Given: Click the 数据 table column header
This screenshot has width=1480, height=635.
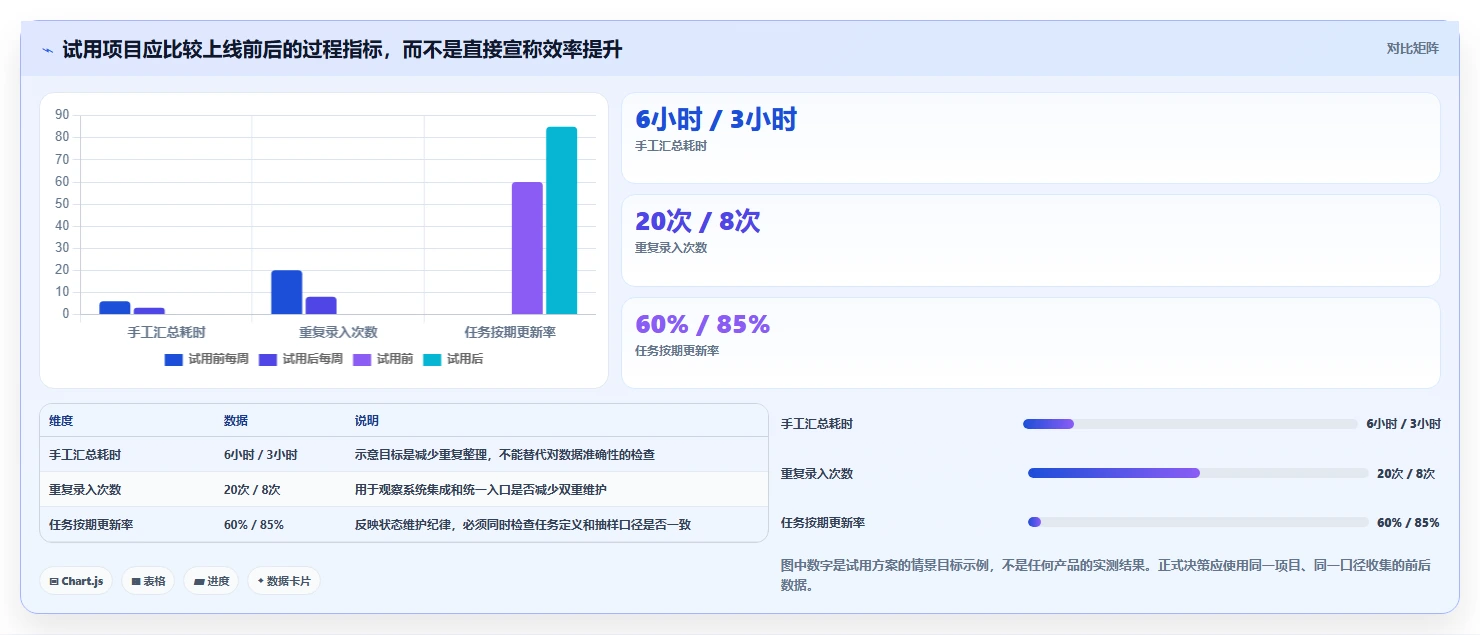Looking at the screenshot, I should 236,421.
